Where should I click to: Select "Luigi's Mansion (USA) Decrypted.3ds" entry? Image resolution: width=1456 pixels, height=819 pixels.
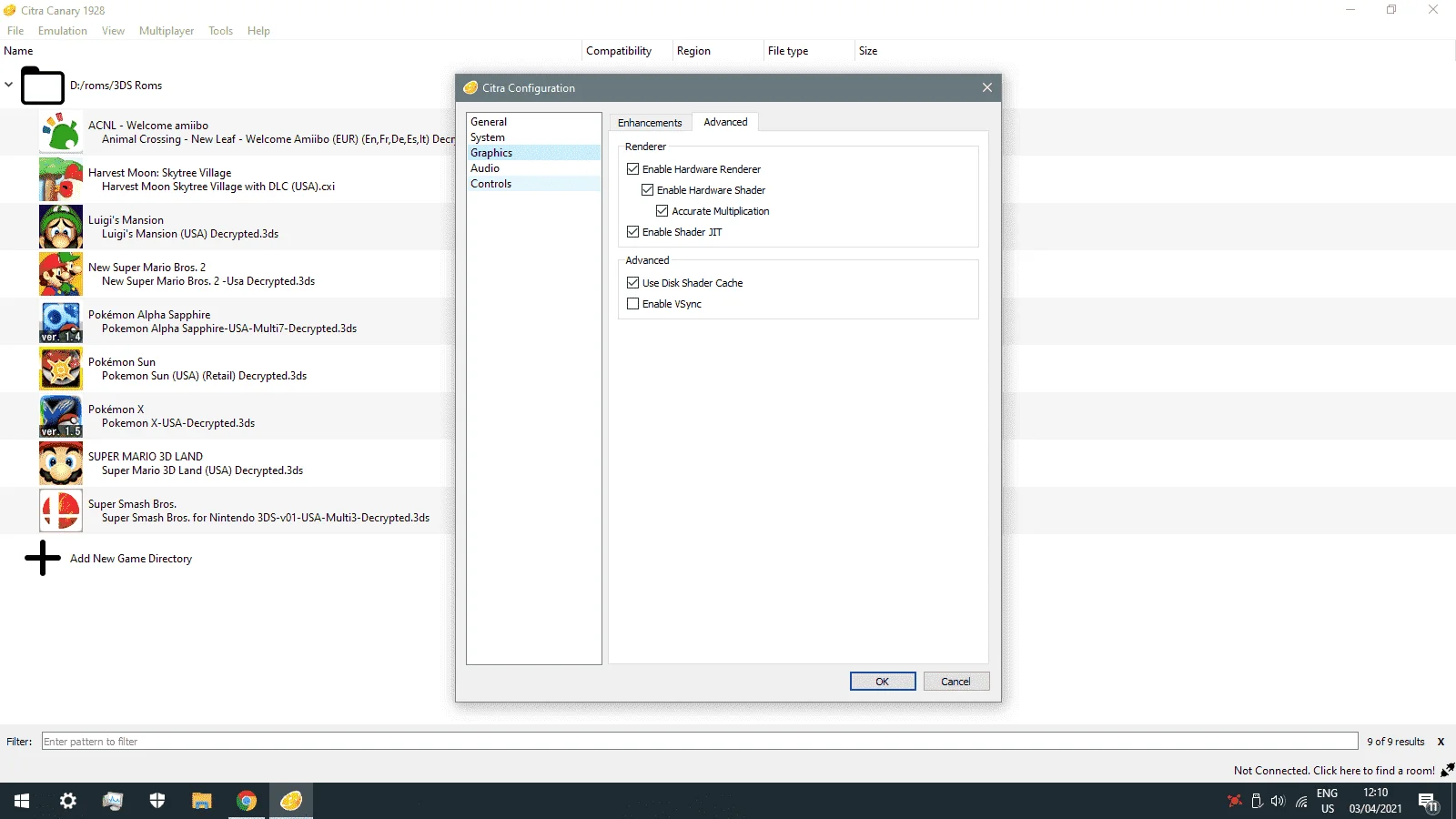[x=190, y=234]
